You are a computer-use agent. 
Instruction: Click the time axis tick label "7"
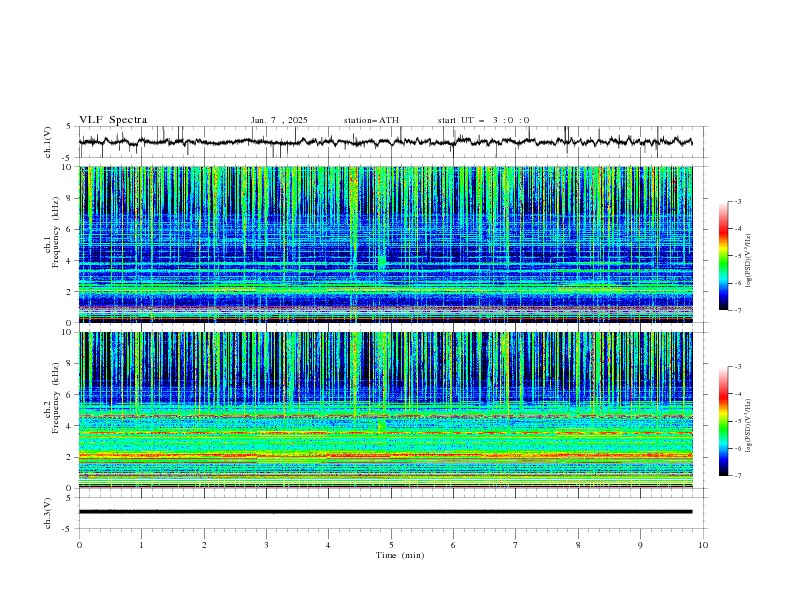[x=516, y=545]
